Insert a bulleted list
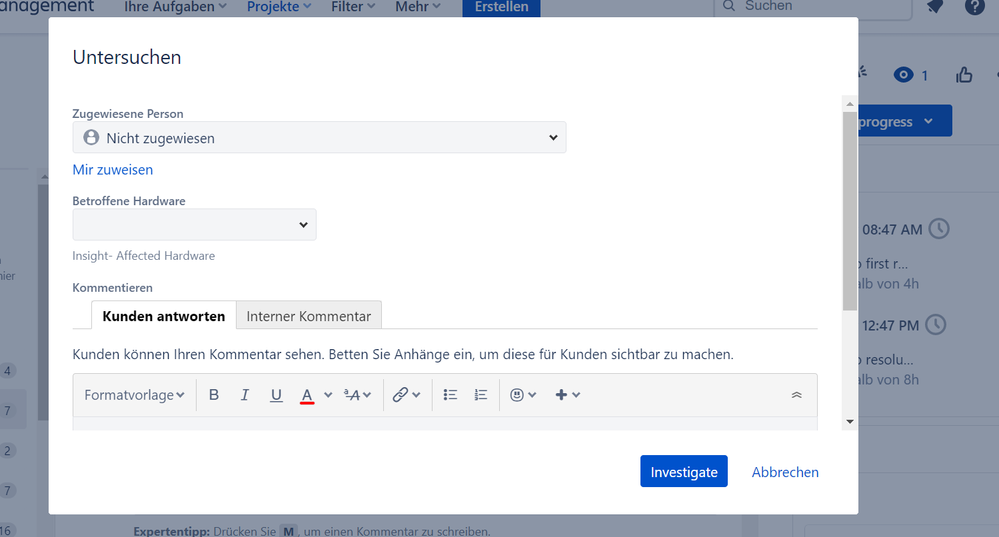This screenshot has width=999, height=537. tap(450, 395)
